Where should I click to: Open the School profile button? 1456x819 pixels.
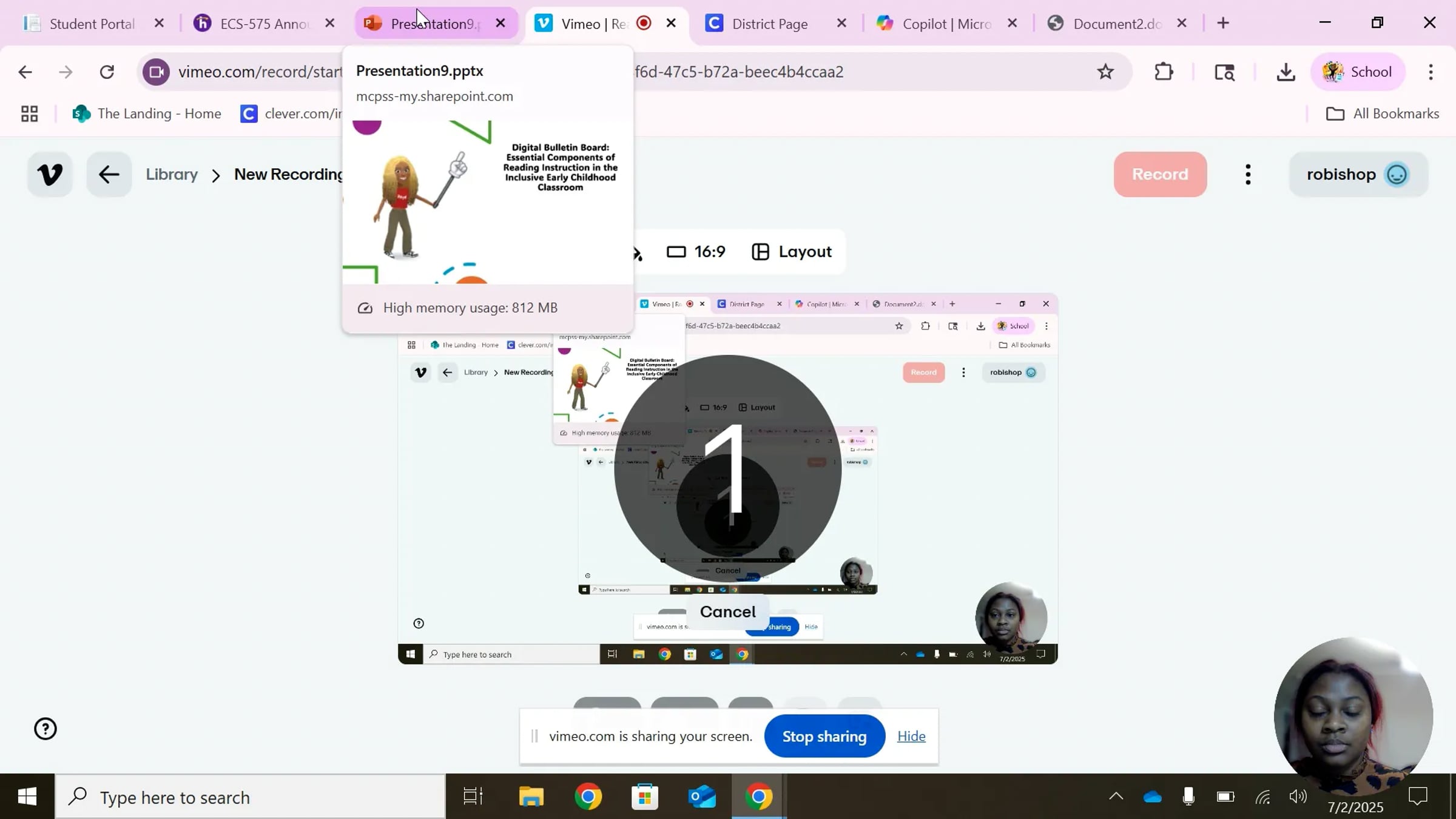(x=1358, y=72)
